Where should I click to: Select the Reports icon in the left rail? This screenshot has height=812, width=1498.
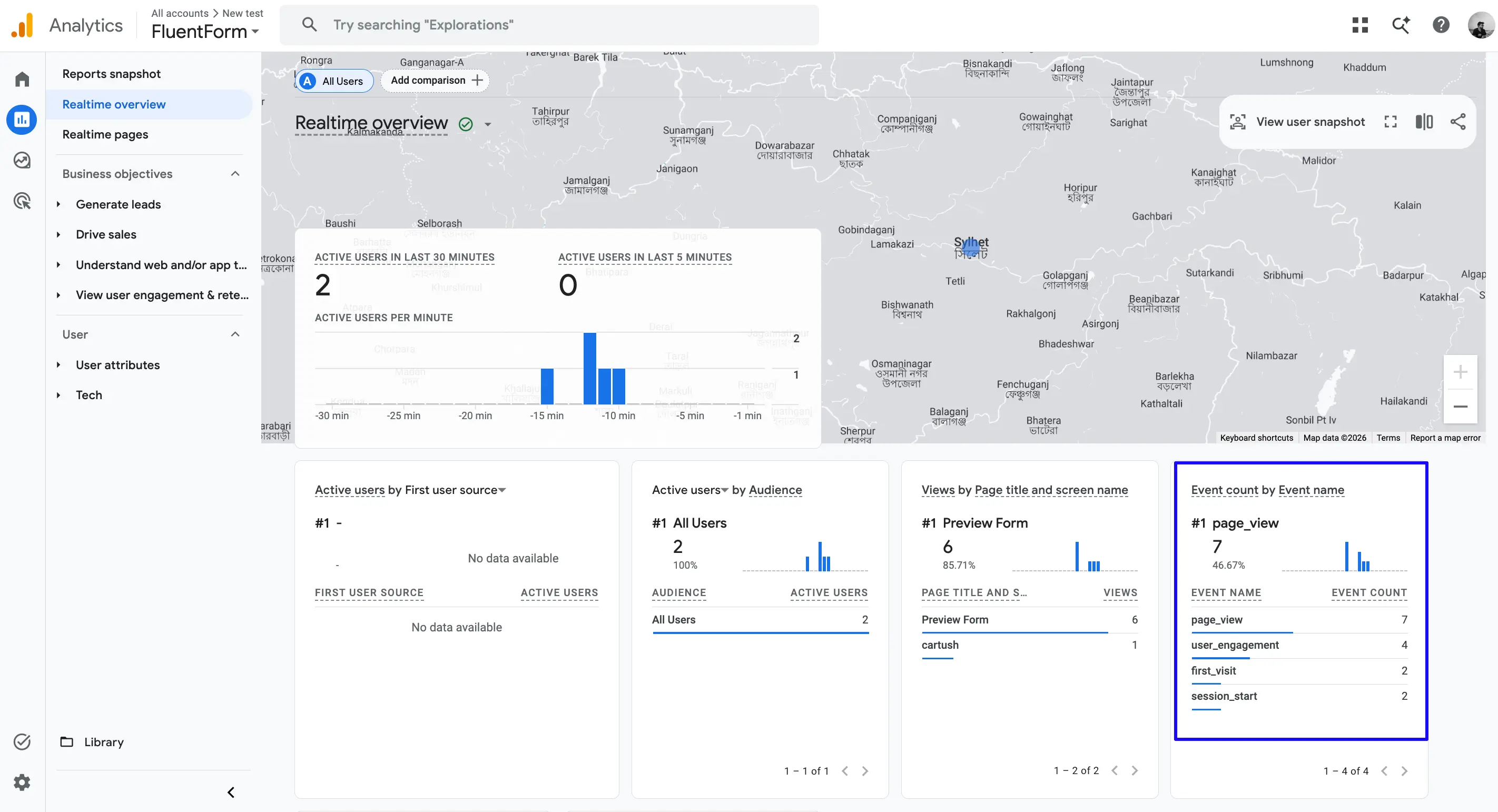point(22,120)
